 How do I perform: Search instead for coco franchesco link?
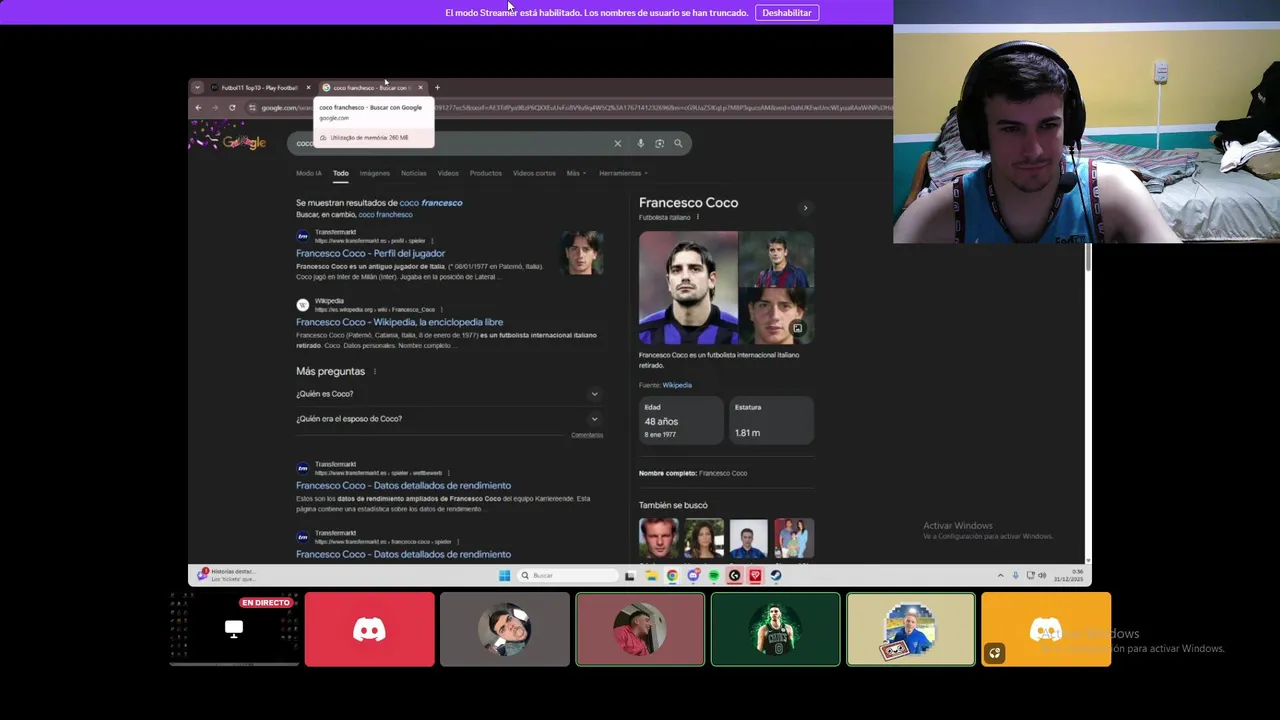(x=385, y=215)
